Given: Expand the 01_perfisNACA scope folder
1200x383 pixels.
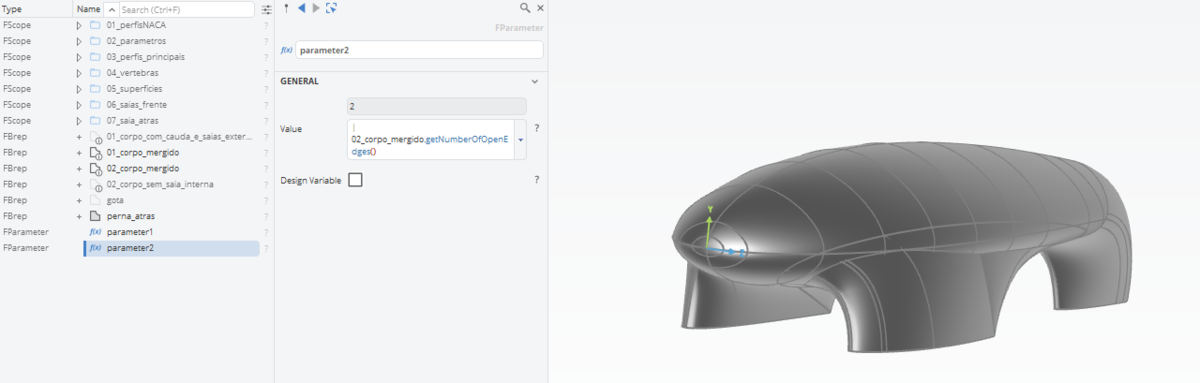Looking at the screenshot, I should pos(79,24).
